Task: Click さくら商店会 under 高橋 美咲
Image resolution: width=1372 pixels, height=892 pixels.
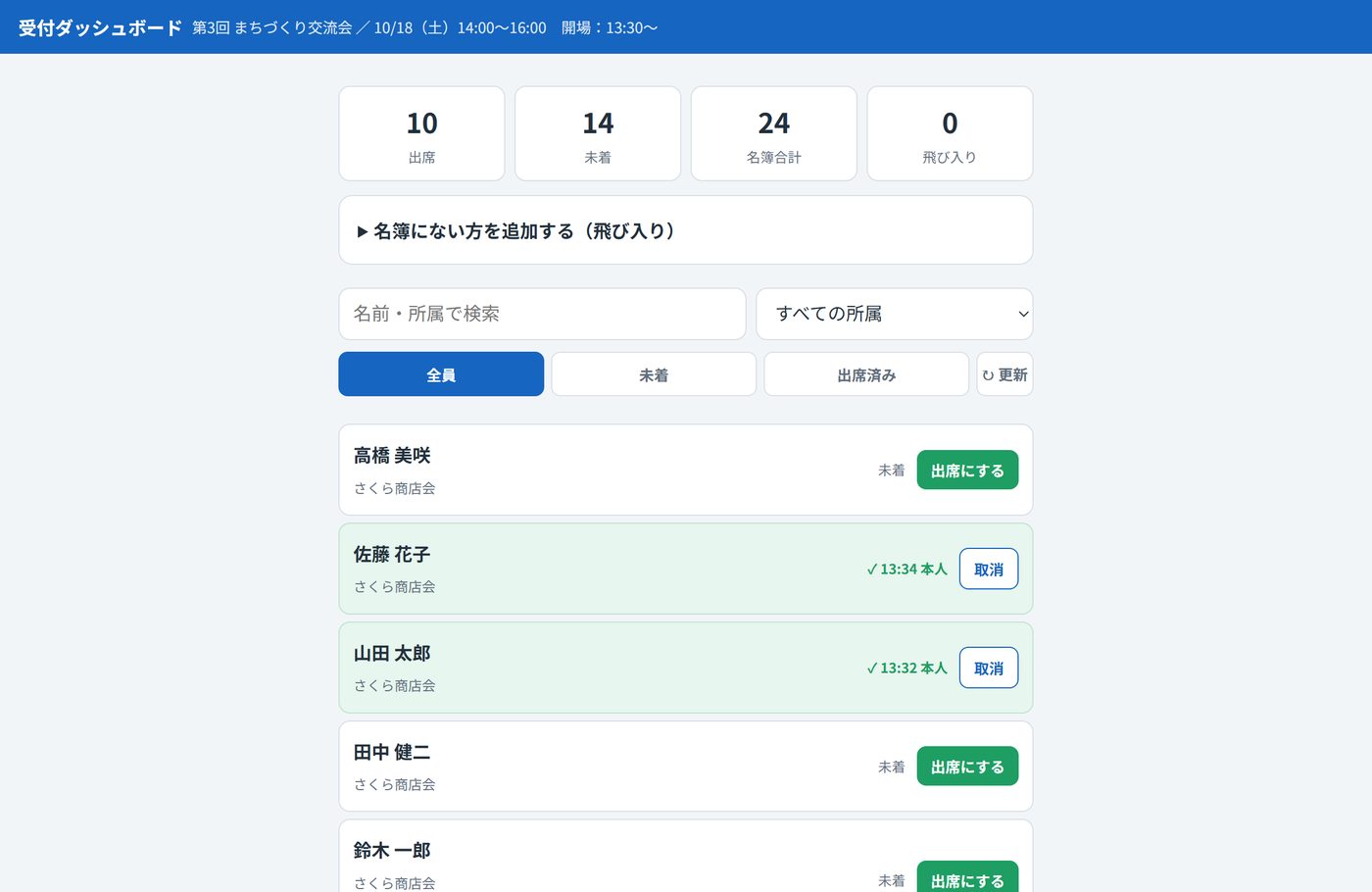Action: tap(395, 488)
